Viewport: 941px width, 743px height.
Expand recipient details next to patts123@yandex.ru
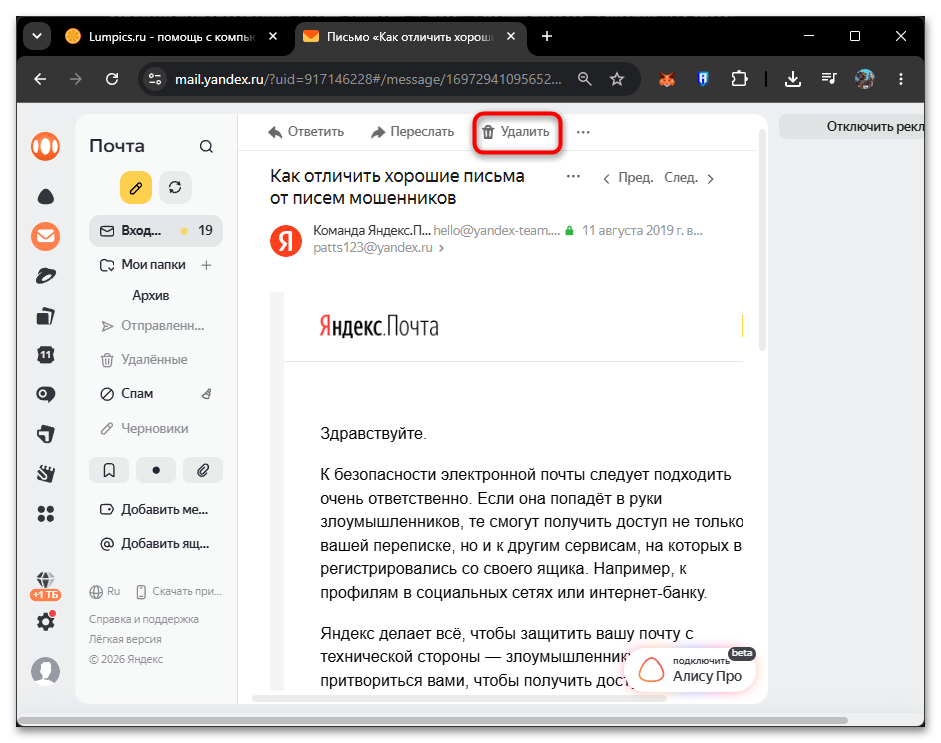tap(441, 248)
